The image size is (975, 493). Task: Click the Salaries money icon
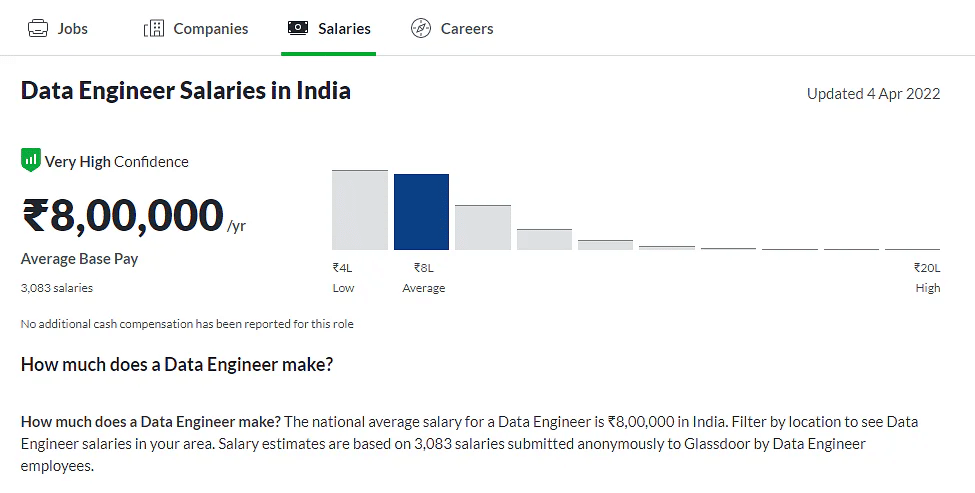coord(297,28)
